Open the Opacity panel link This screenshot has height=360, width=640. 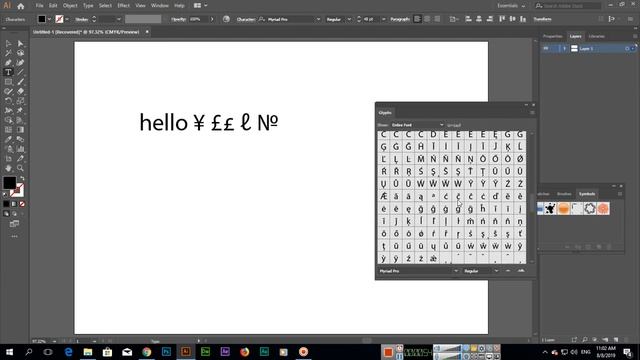(x=178, y=19)
